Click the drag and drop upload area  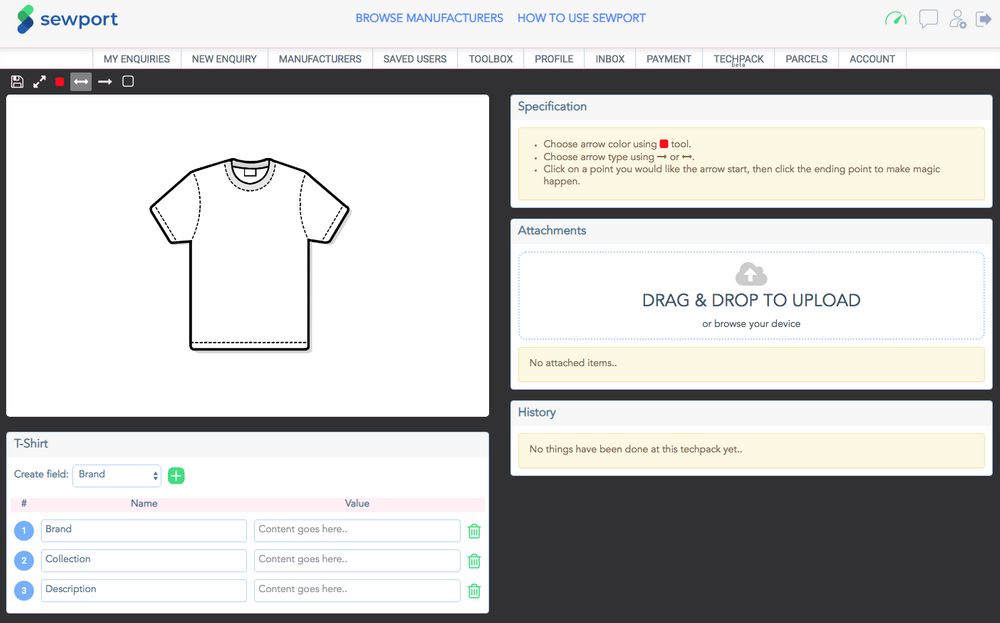751,296
